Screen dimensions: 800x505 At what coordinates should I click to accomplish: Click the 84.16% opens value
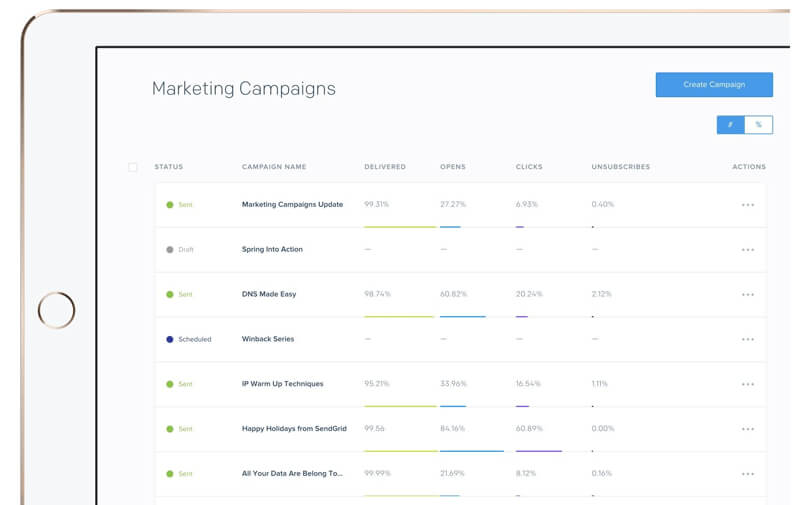coord(453,428)
